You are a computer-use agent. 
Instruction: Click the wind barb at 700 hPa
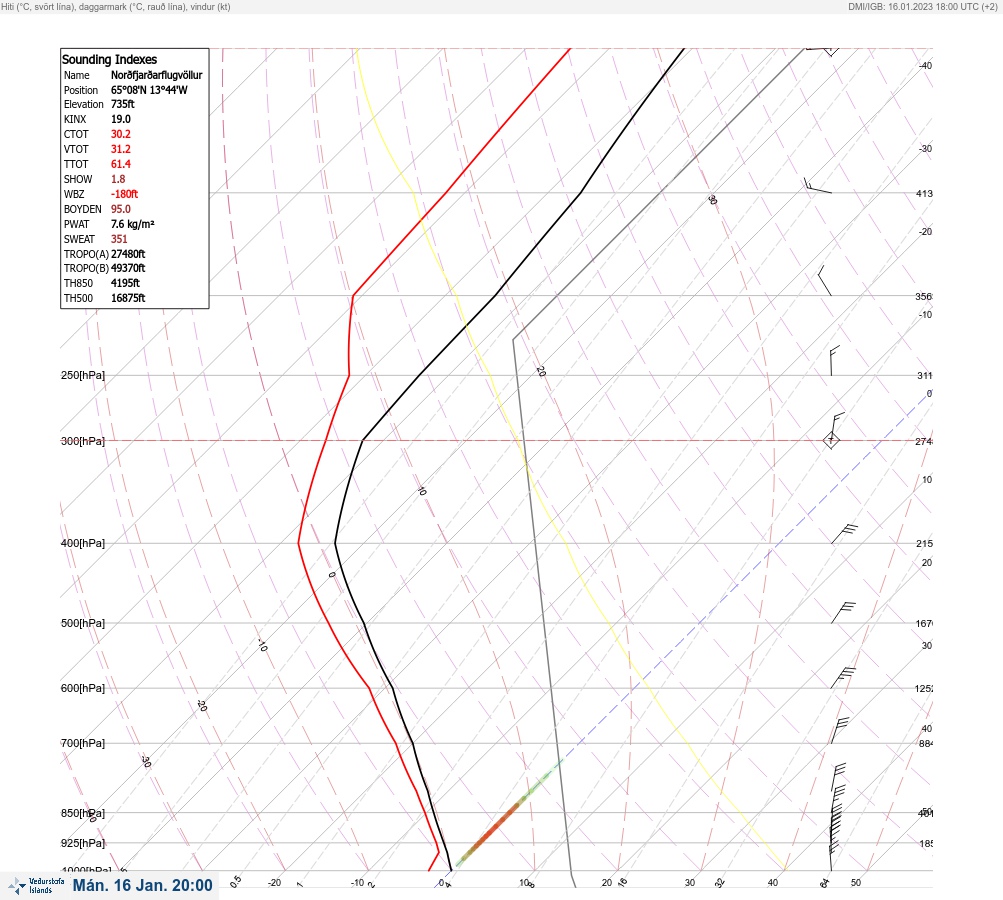(x=840, y=730)
